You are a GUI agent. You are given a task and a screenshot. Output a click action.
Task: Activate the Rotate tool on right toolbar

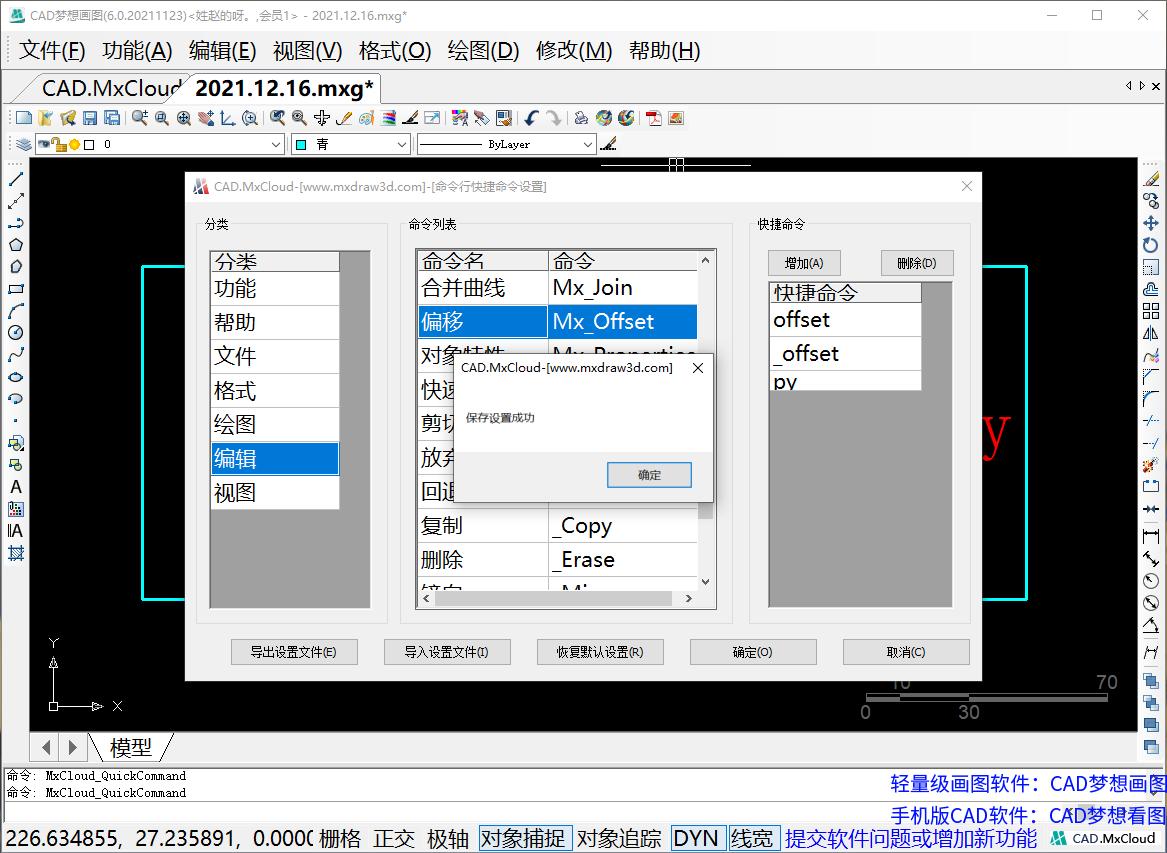point(1151,245)
